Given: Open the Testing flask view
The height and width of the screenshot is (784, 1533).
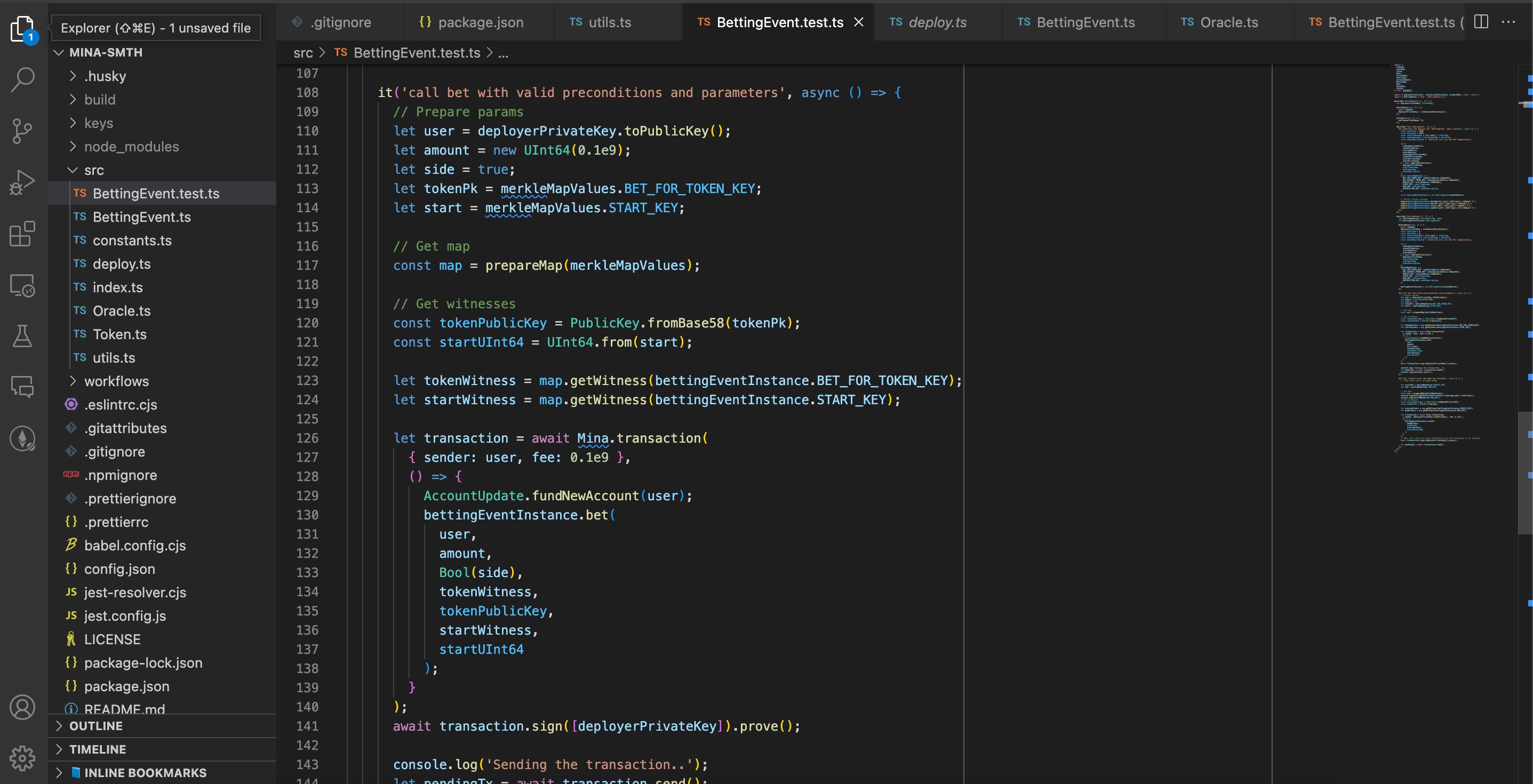Looking at the screenshot, I should click(x=22, y=337).
